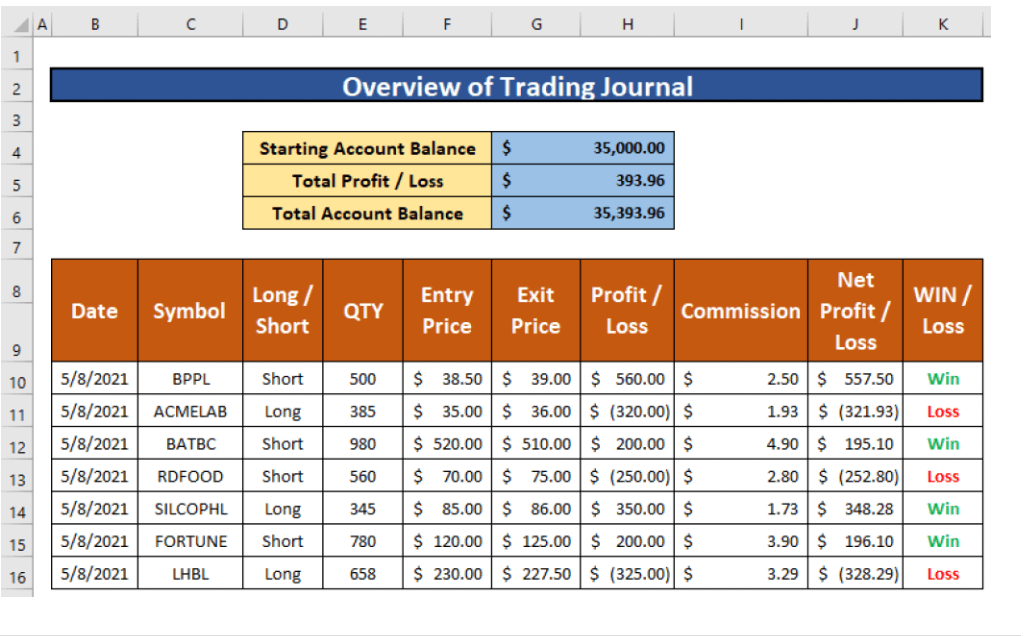Select the SILCOPHL Win result cell

942,509
